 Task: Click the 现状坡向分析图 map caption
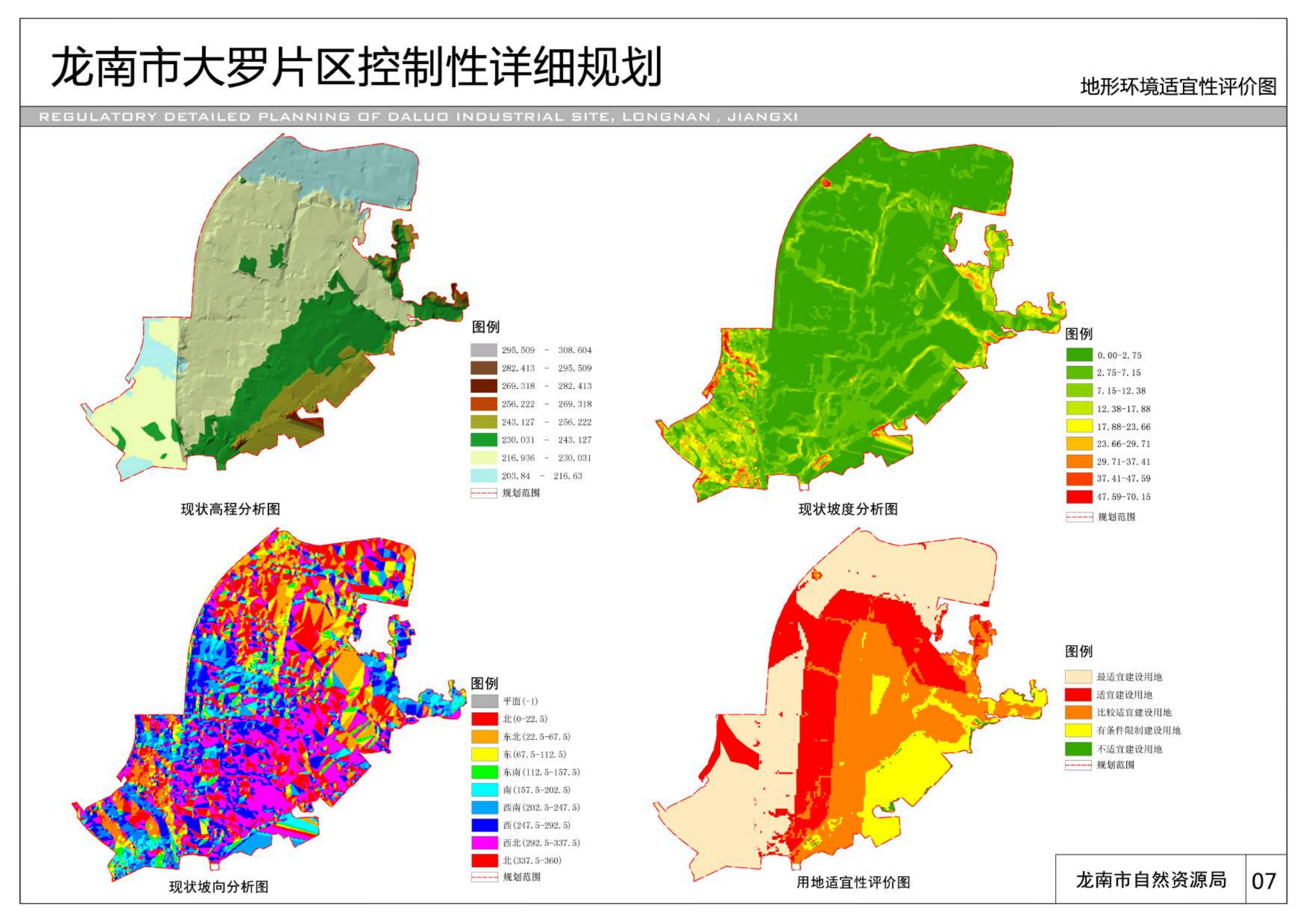click(219, 887)
